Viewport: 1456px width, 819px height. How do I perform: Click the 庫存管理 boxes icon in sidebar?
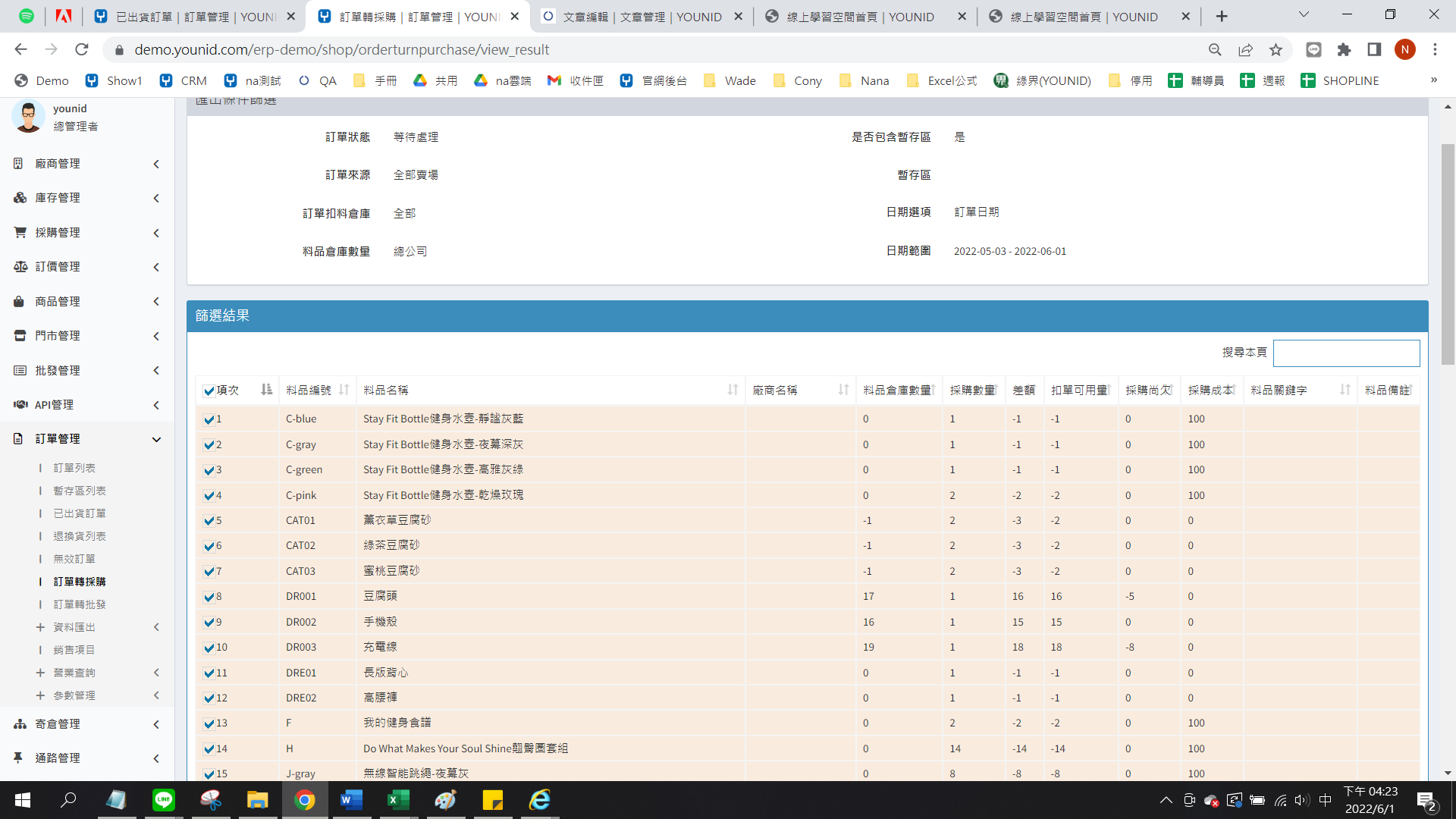[20, 198]
